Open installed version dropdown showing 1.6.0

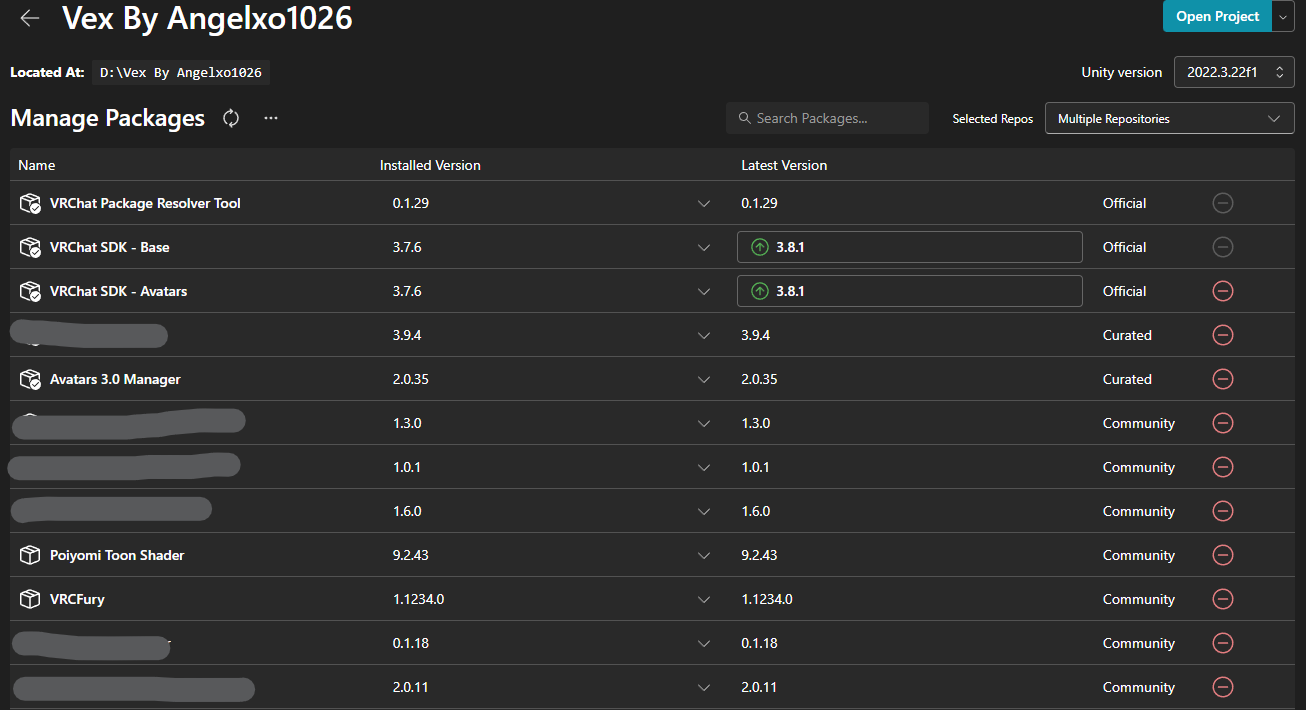[704, 512]
